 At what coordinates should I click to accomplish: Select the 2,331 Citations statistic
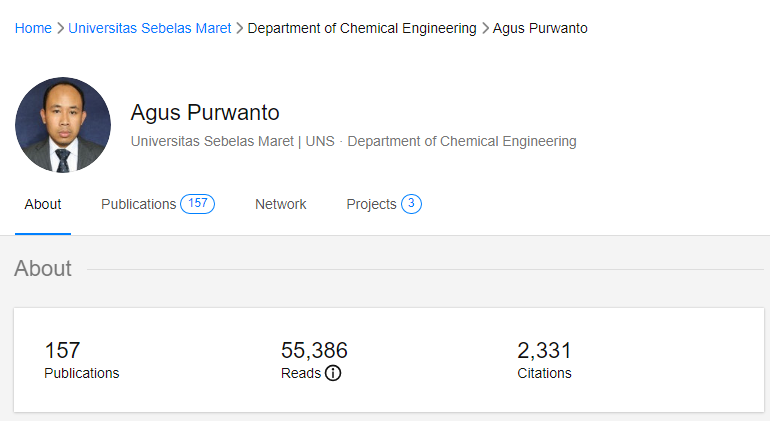click(544, 360)
